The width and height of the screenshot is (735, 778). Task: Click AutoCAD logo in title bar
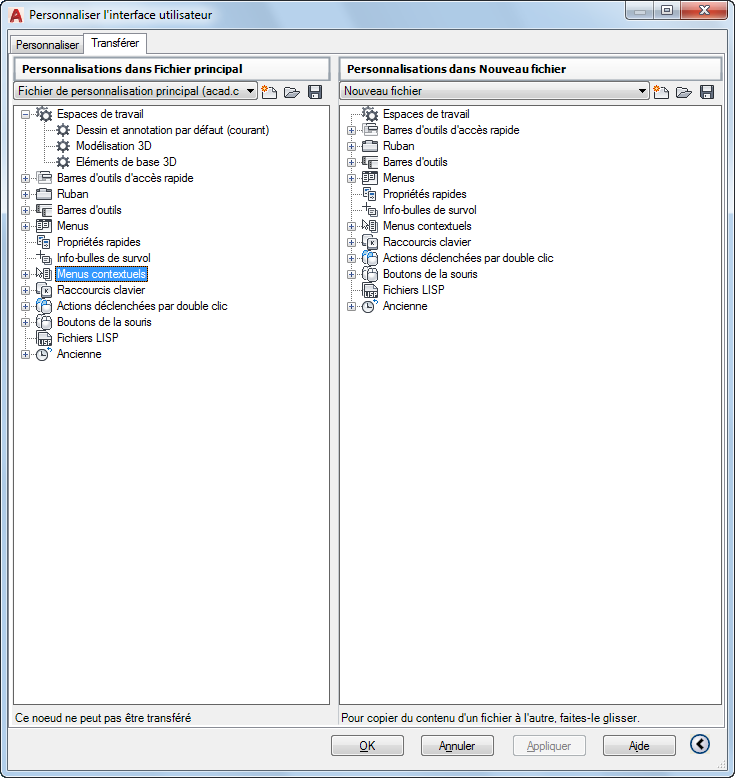pyautogui.click(x=16, y=15)
